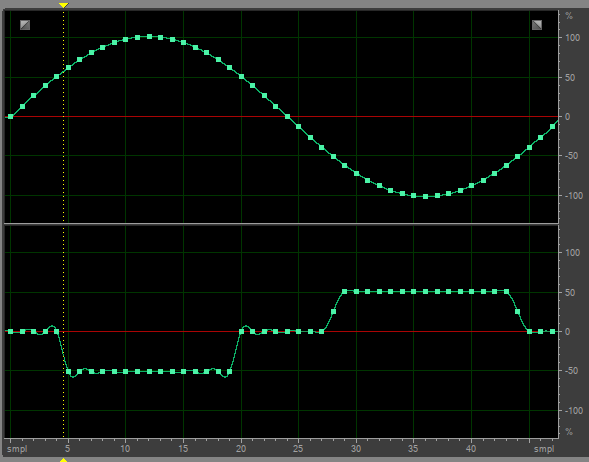Click upper channel's '-100' amplitude scale label
589x462 pixels.
[x=574, y=196]
